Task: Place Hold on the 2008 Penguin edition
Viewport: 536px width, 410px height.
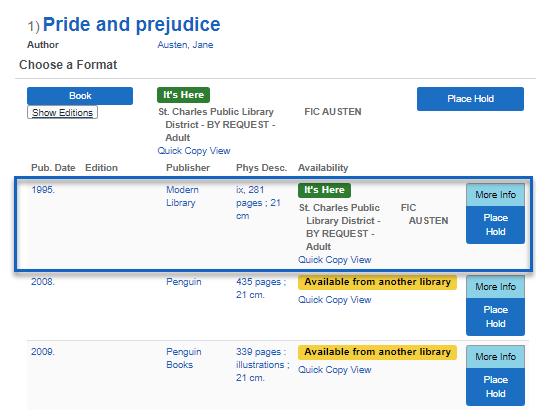Action: [x=495, y=317]
